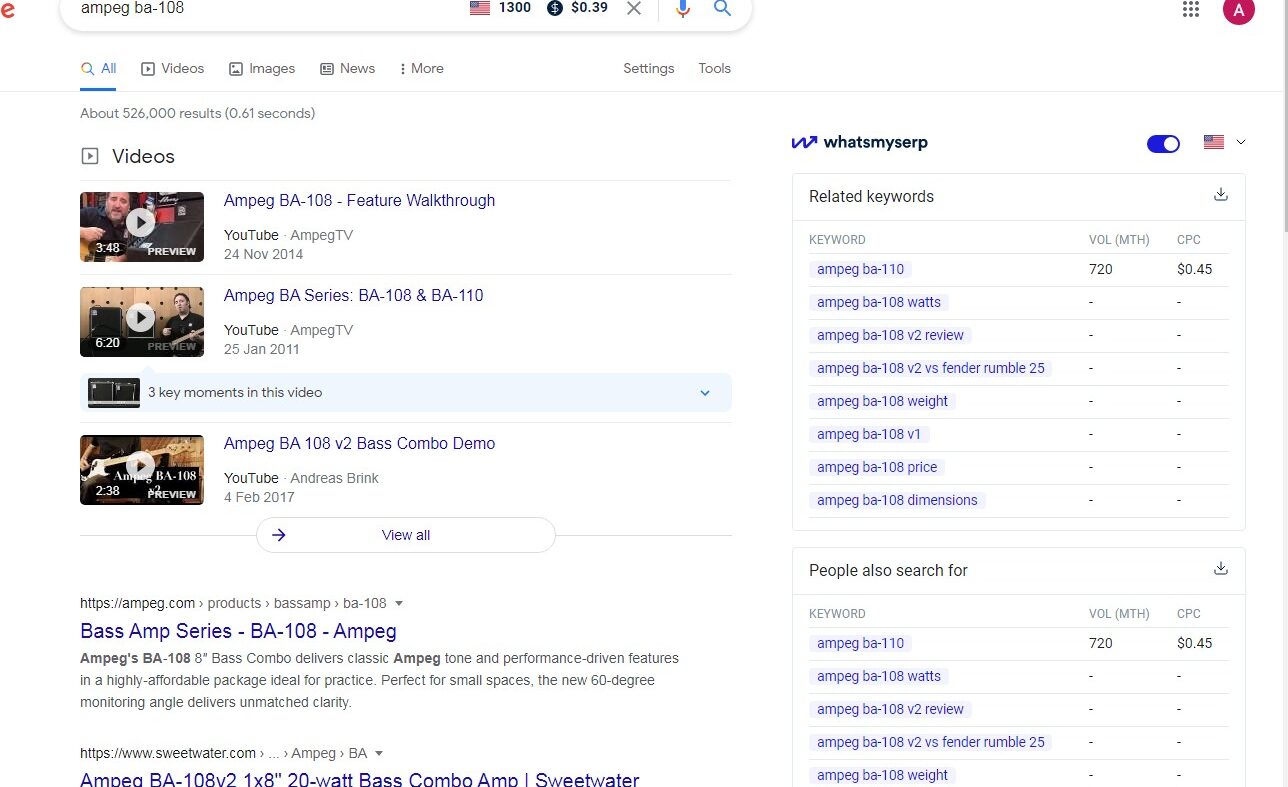Select ampeg ba-110 under People also search for

pyautogui.click(x=860, y=643)
